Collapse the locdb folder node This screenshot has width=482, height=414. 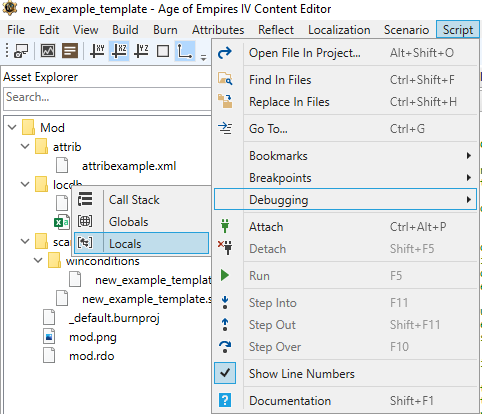click(x=25, y=184)
